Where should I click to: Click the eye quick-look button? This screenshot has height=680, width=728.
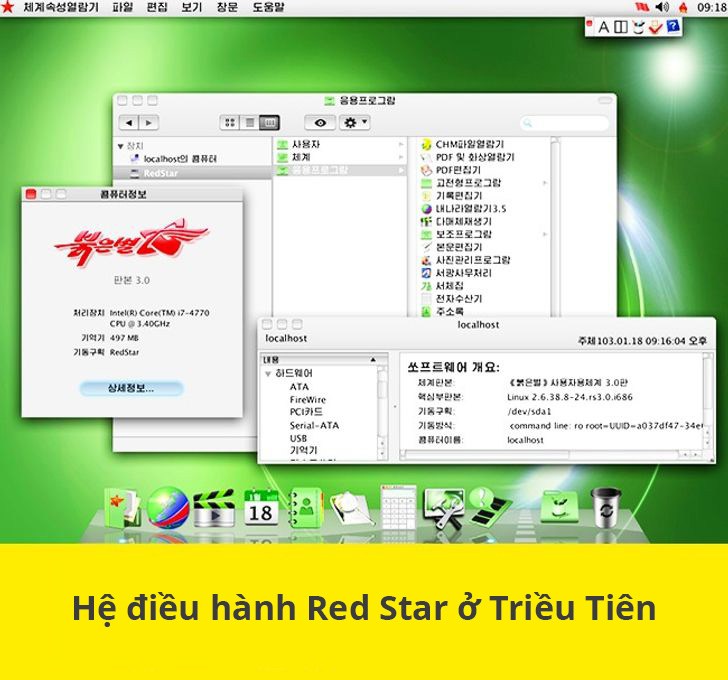320,123
